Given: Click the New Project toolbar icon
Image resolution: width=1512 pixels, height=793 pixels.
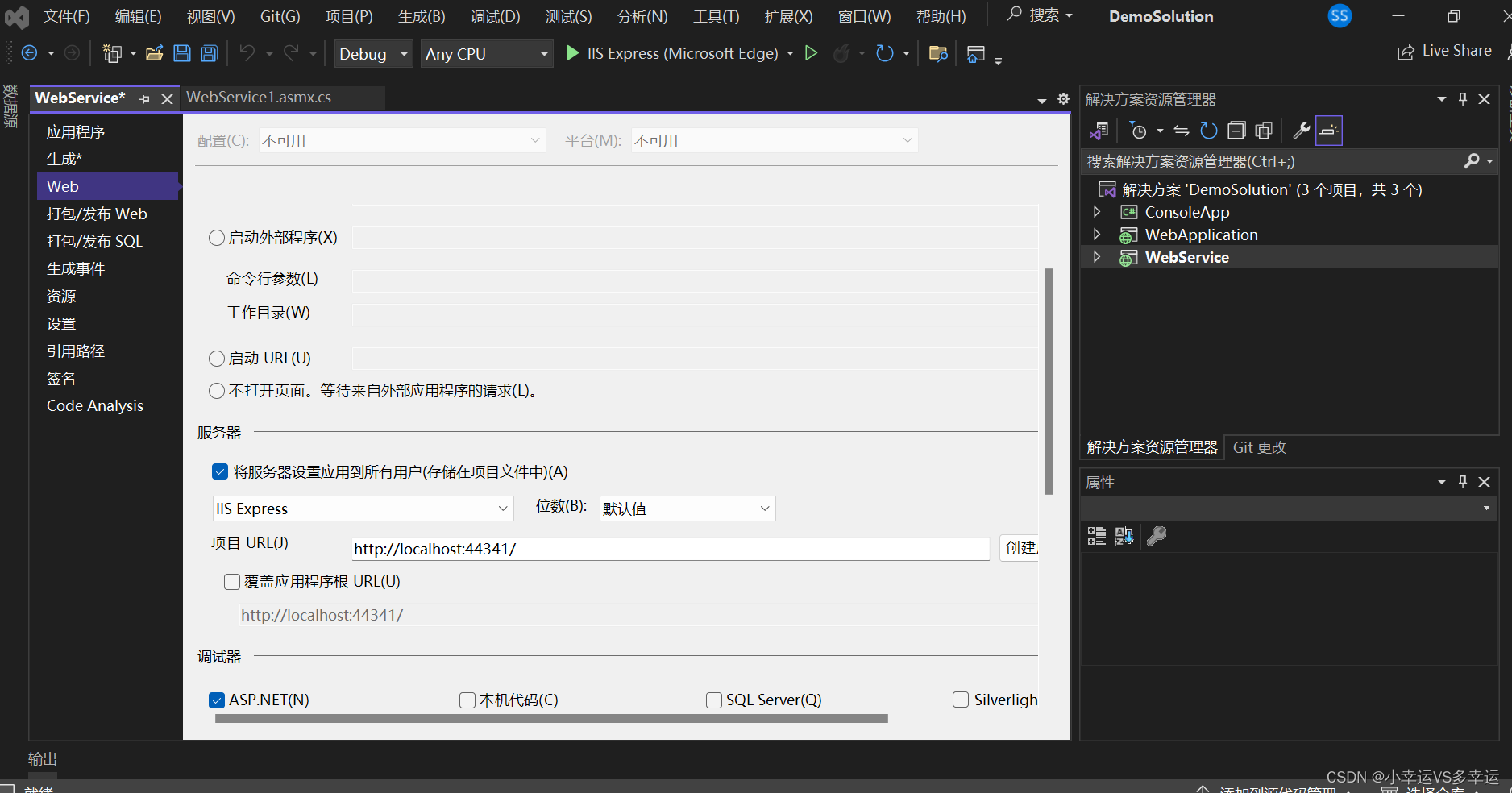Looking at the screenshot, I should coord(112,53).
